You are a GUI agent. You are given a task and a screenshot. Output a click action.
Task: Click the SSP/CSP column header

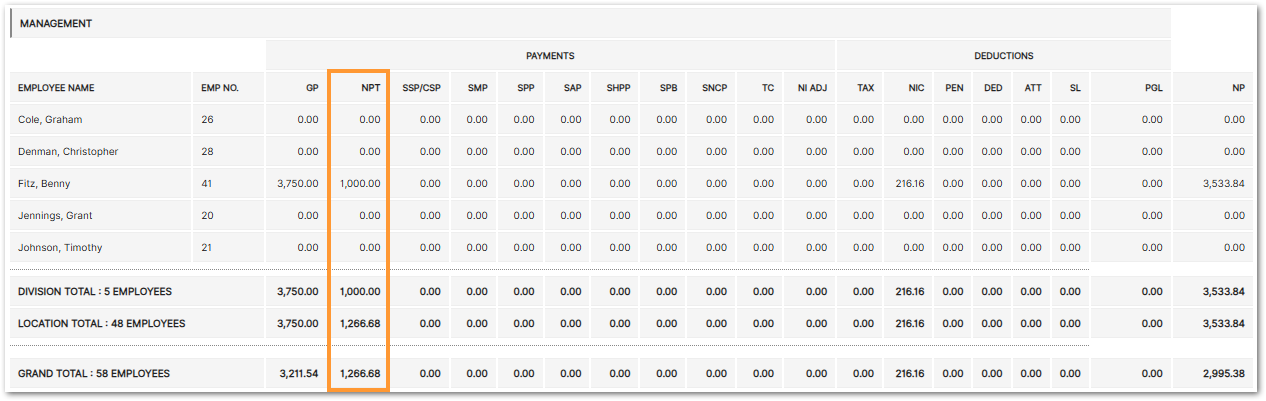coord(421,88)
